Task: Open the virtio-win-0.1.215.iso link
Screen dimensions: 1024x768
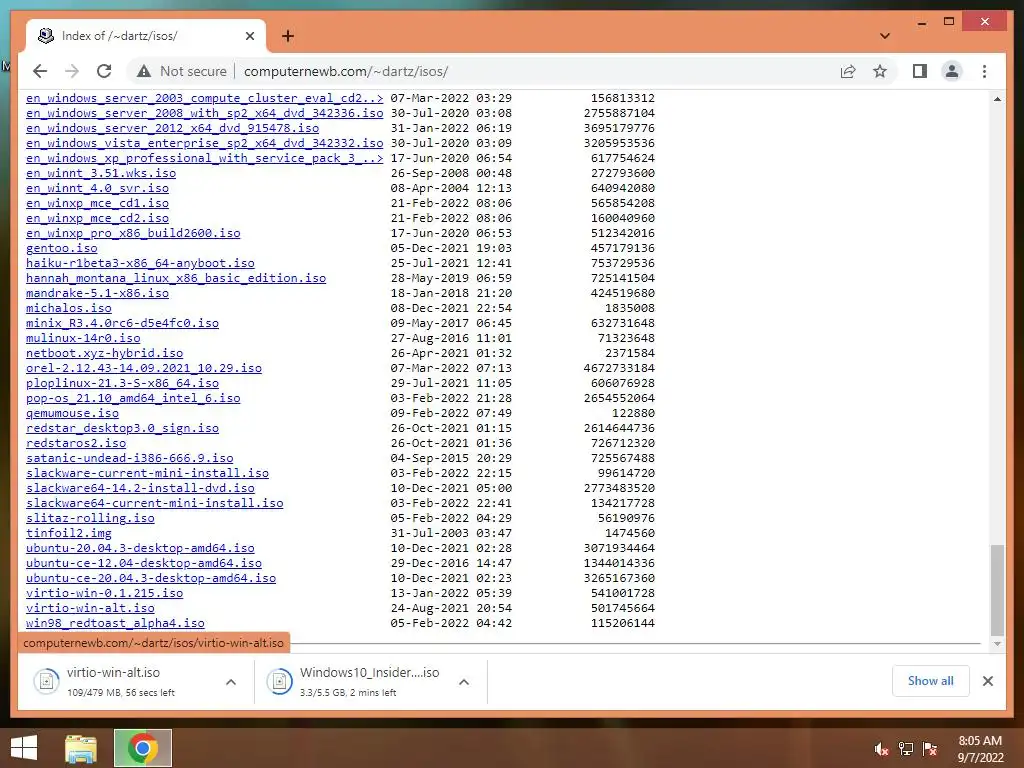Action: pyautogui.click(x=104, y=594)
